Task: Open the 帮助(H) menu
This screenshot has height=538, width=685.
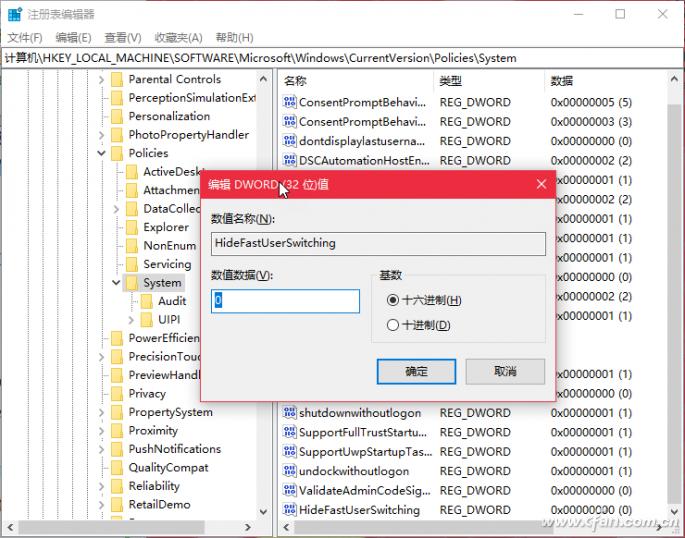Action: click(235, 38)
